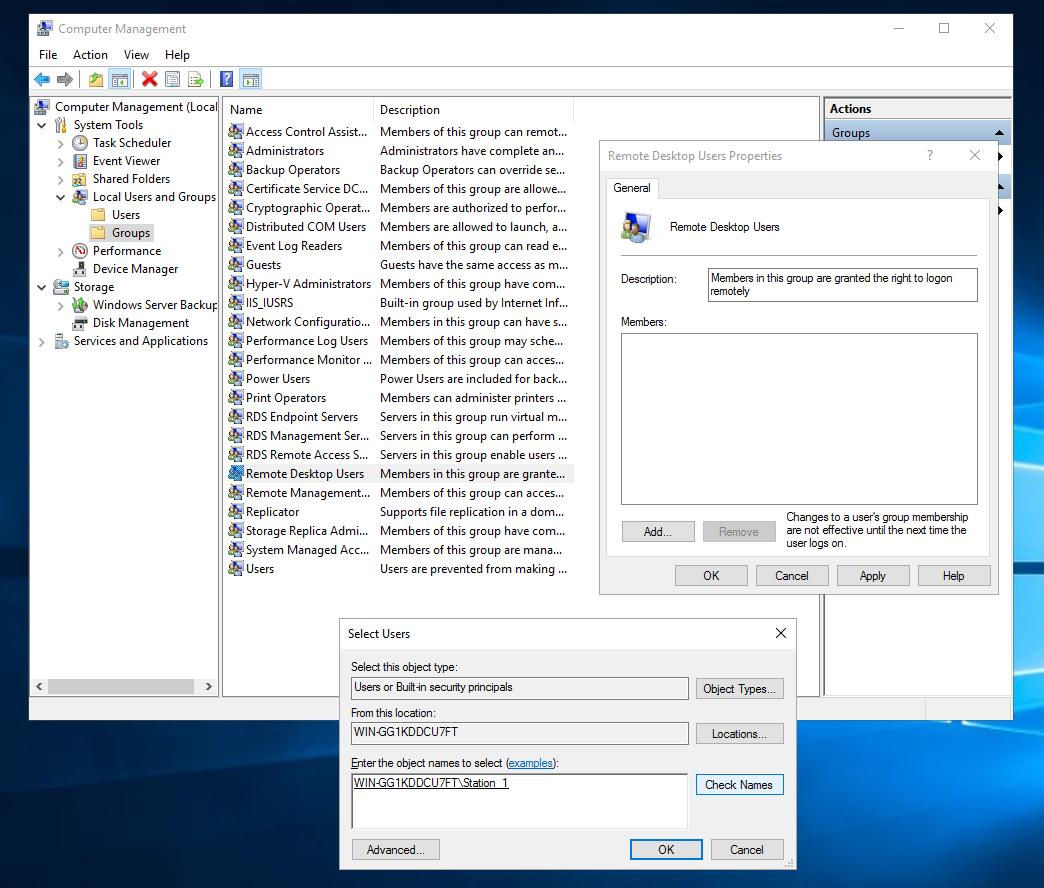Expand the Services and Applications node
The image size is (1044, 888).
[41, 341]
